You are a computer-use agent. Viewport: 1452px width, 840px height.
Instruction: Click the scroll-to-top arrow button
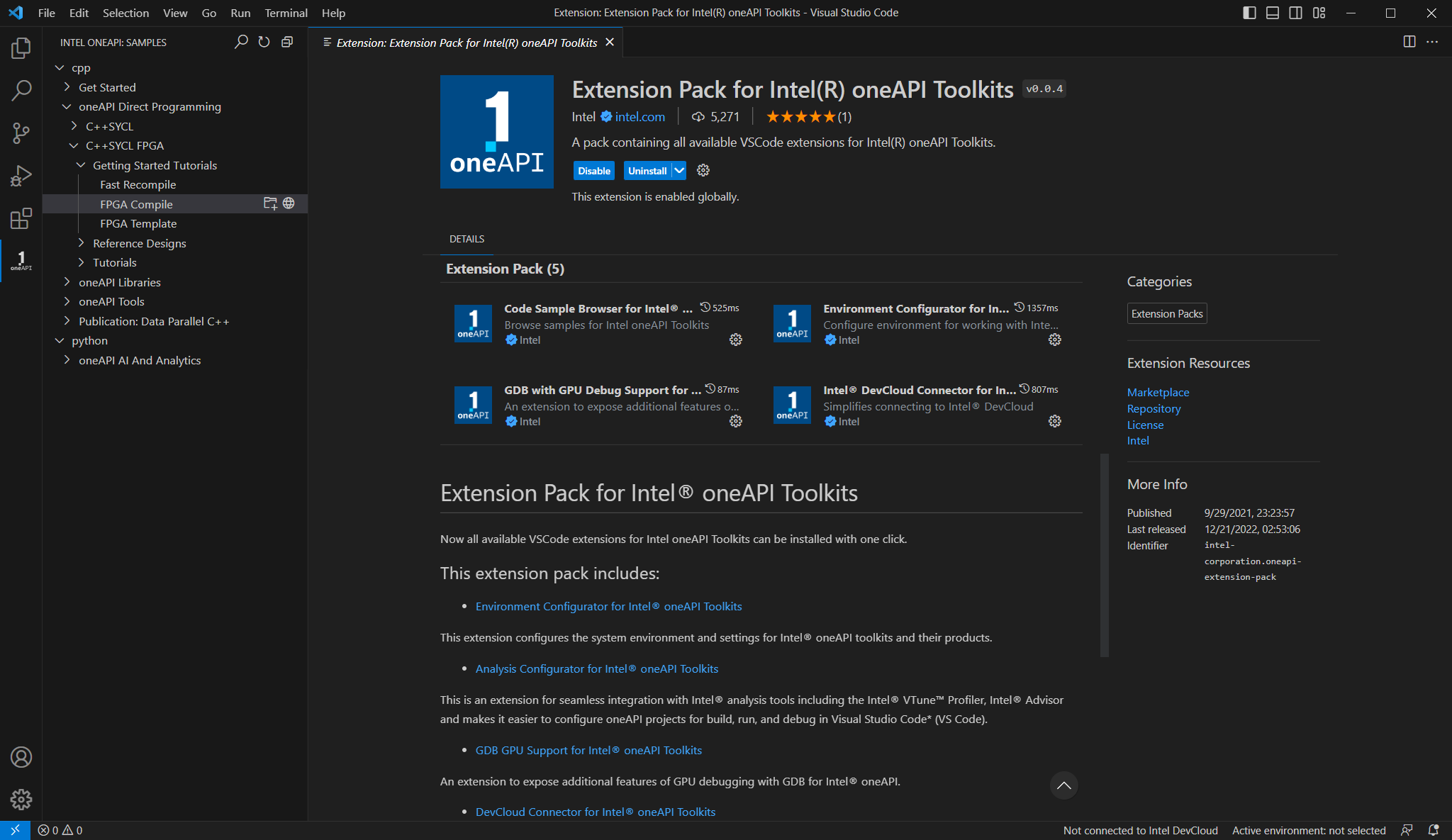point(1063,785)
